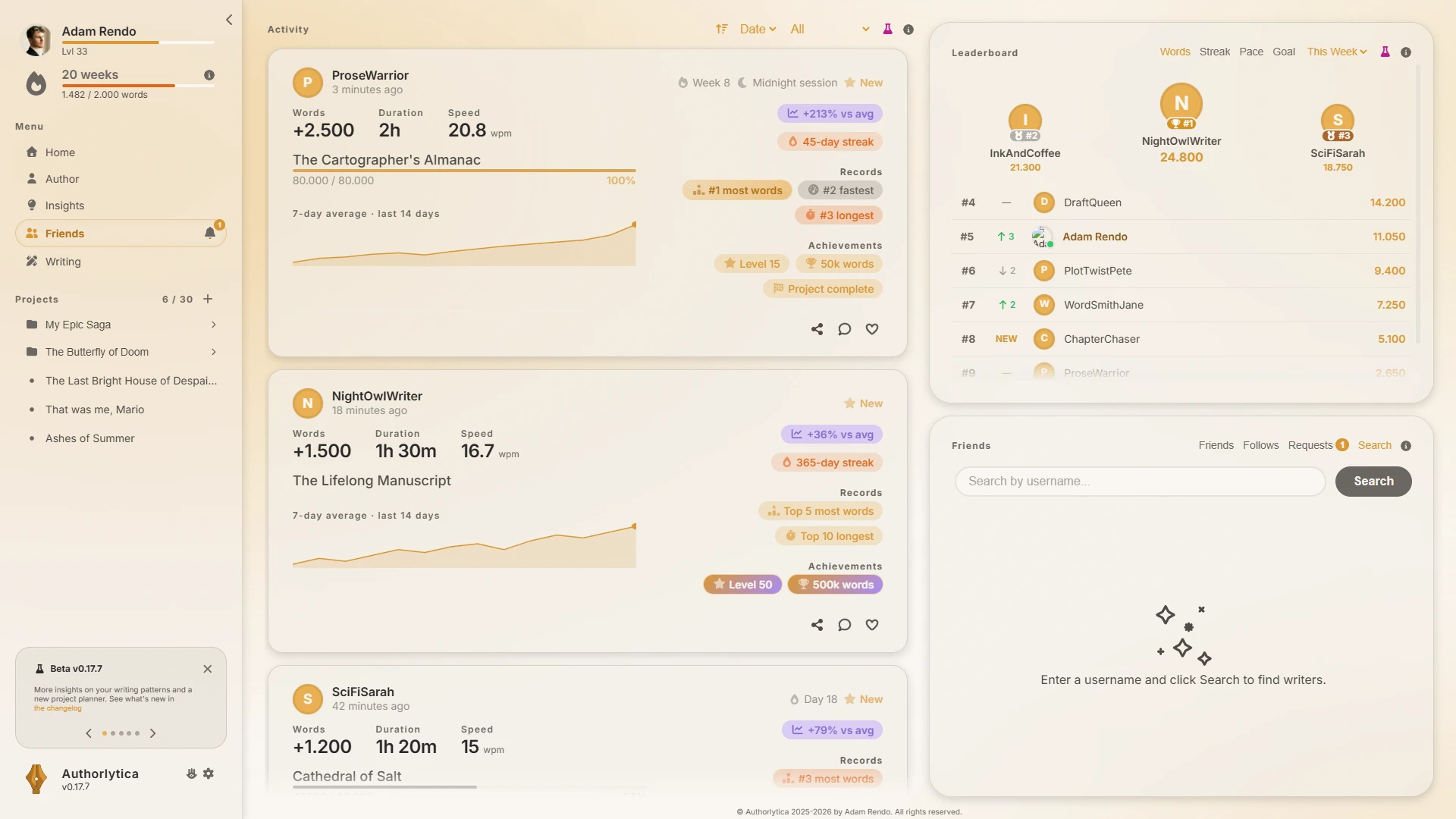Viewport: 1456px width, 819px height.
Task: Select PlotTwistPete leaderboard row
Action: point(1181,271)
